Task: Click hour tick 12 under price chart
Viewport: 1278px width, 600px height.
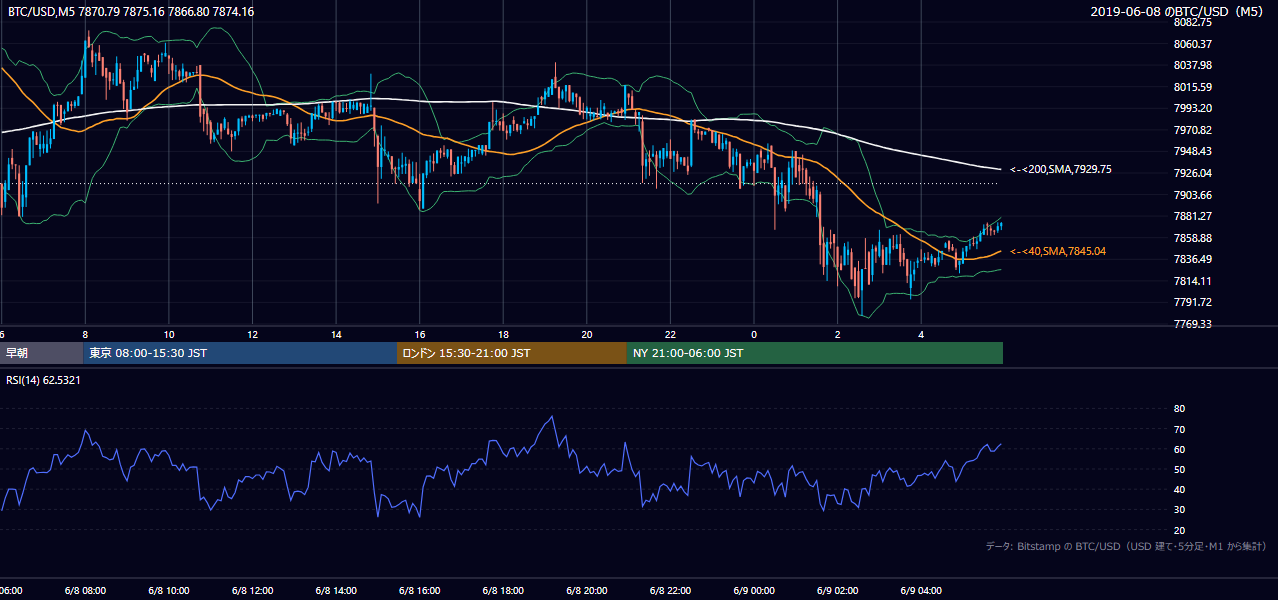Action: 253,335
